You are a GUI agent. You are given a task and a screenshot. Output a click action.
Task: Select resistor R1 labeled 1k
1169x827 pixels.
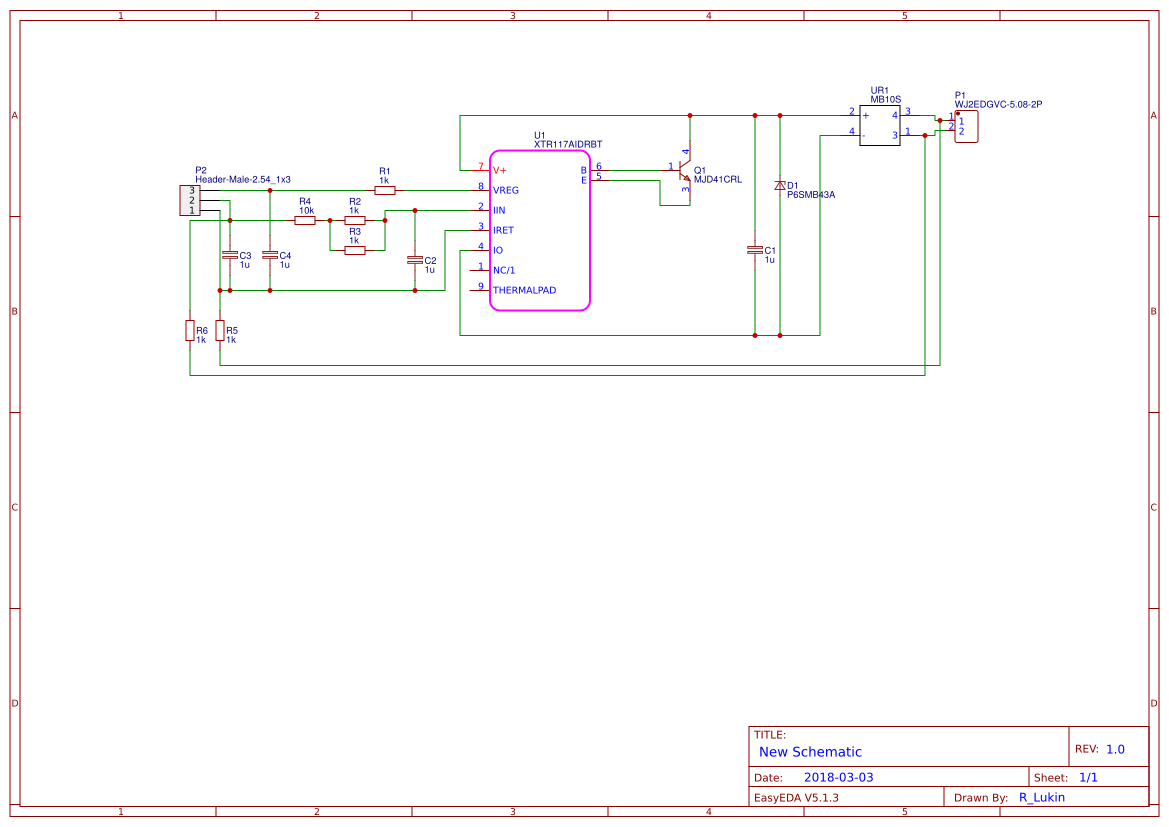point(384,188)
